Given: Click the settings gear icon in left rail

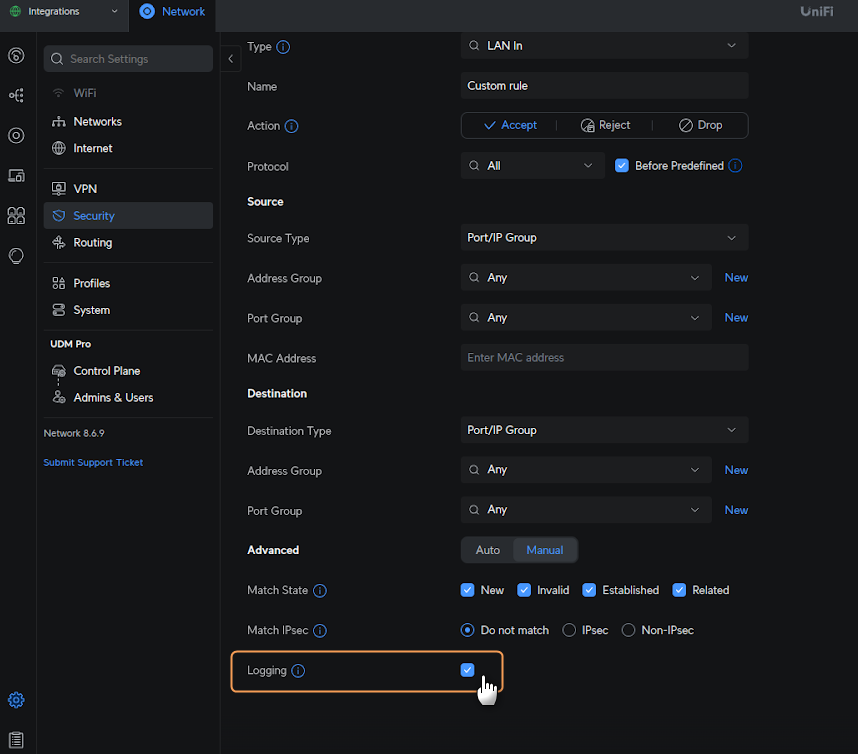Looking at the screenshot, I should point(16,700).
